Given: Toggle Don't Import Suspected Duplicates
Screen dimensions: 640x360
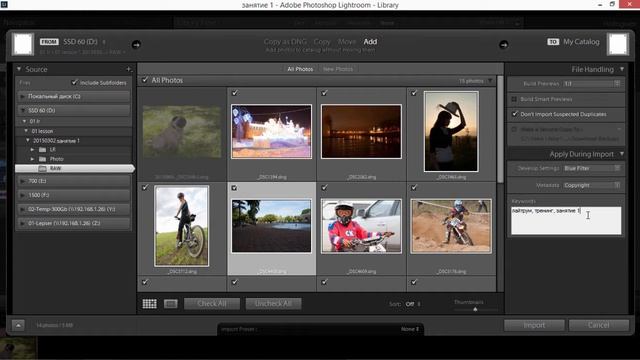Looking at the screenshot, I should [x=514, y=114].
